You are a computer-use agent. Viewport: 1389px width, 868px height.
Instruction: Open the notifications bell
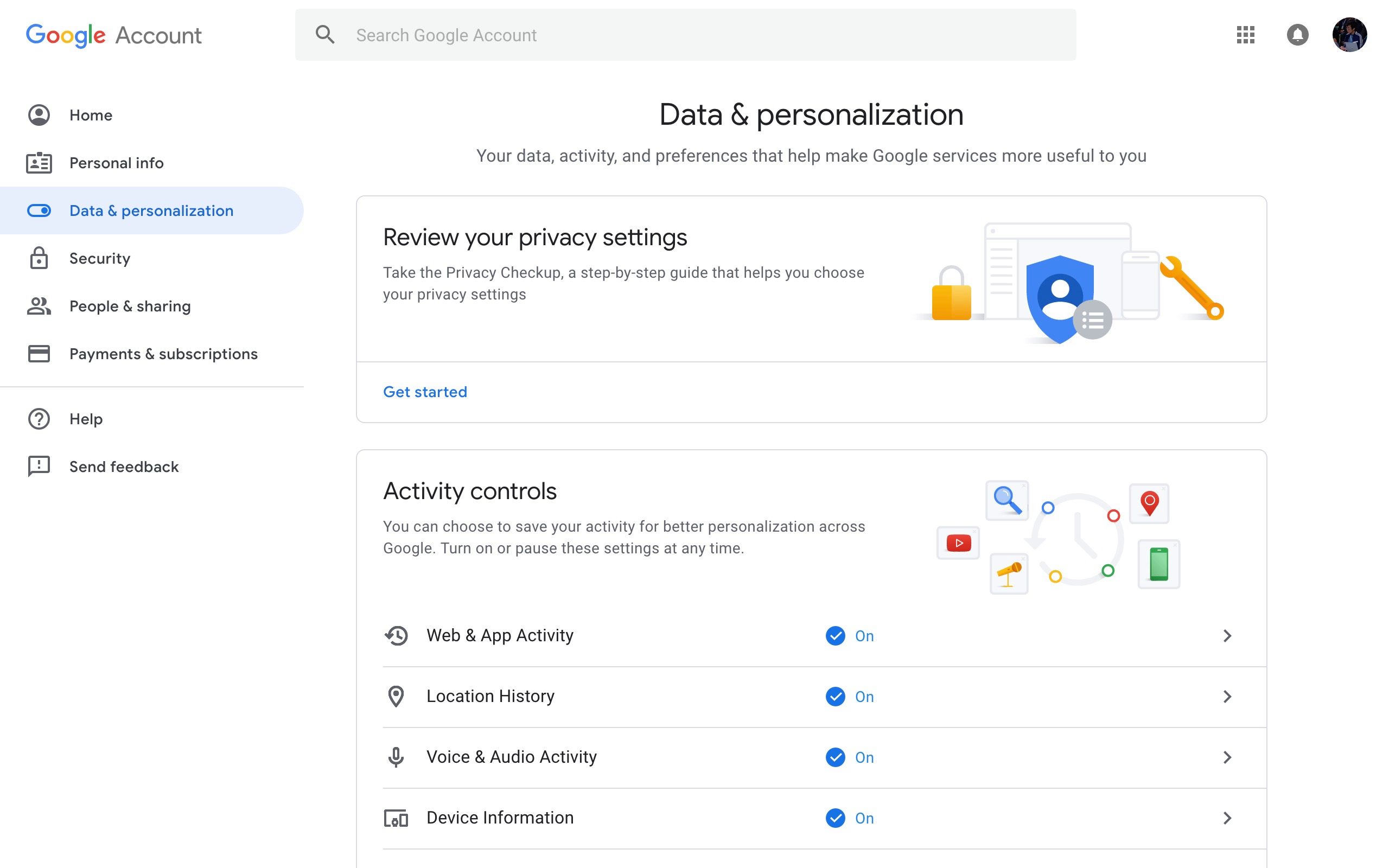(x=1297, y=34)
